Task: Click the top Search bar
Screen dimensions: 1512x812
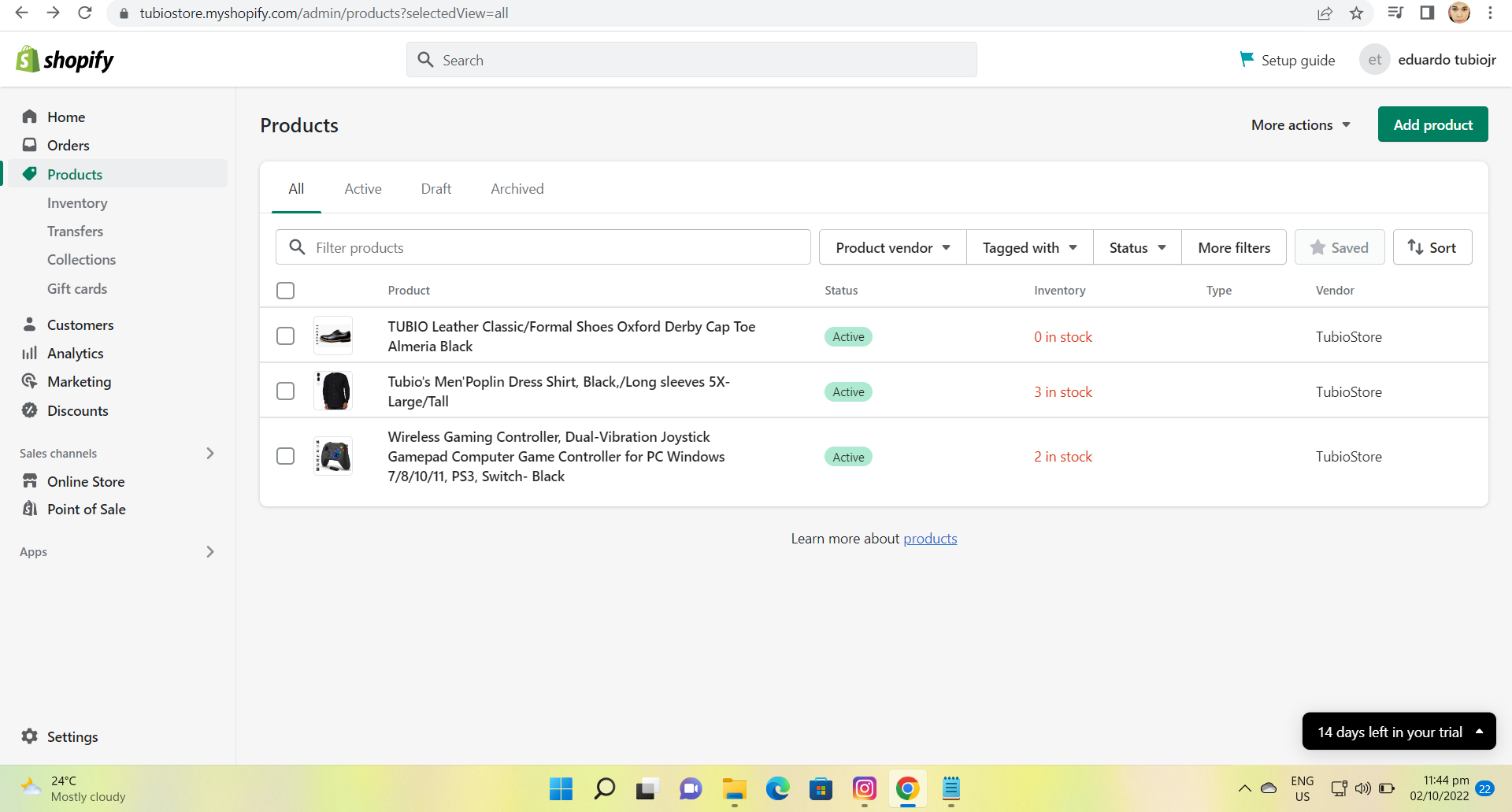Action: pyautogui.click(x=691, y=60)
